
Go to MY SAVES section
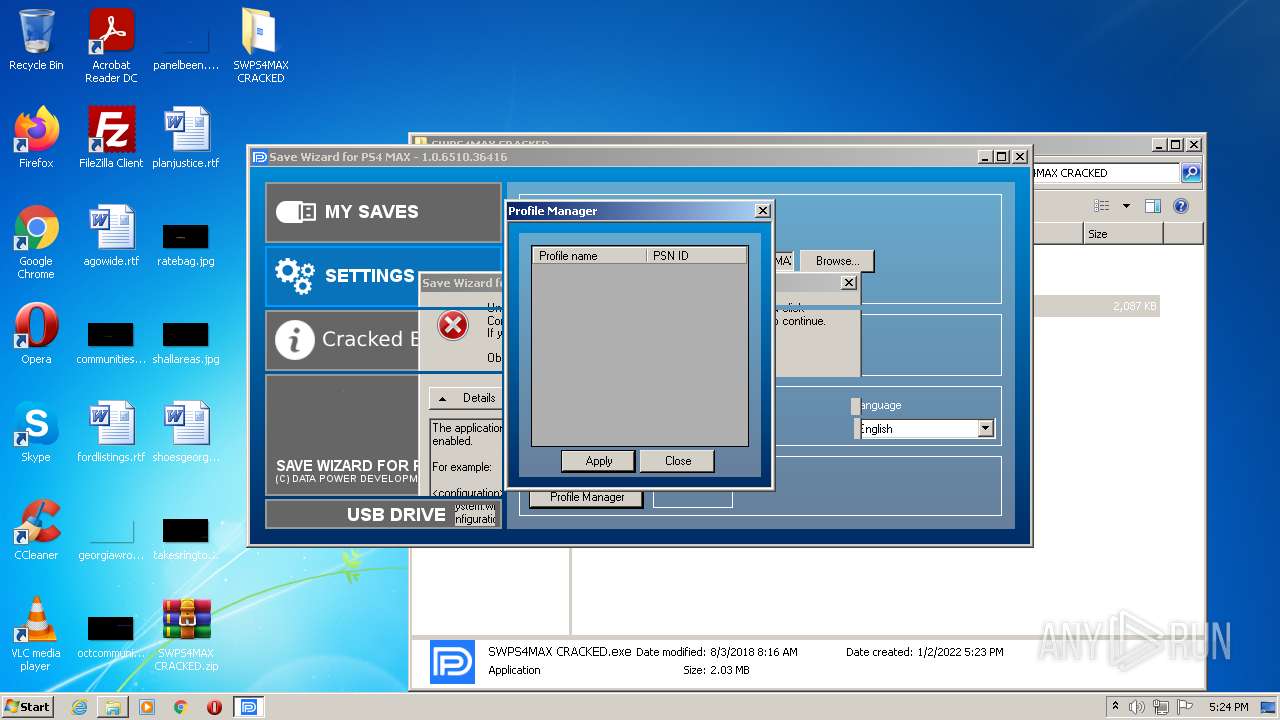(383, 212)
